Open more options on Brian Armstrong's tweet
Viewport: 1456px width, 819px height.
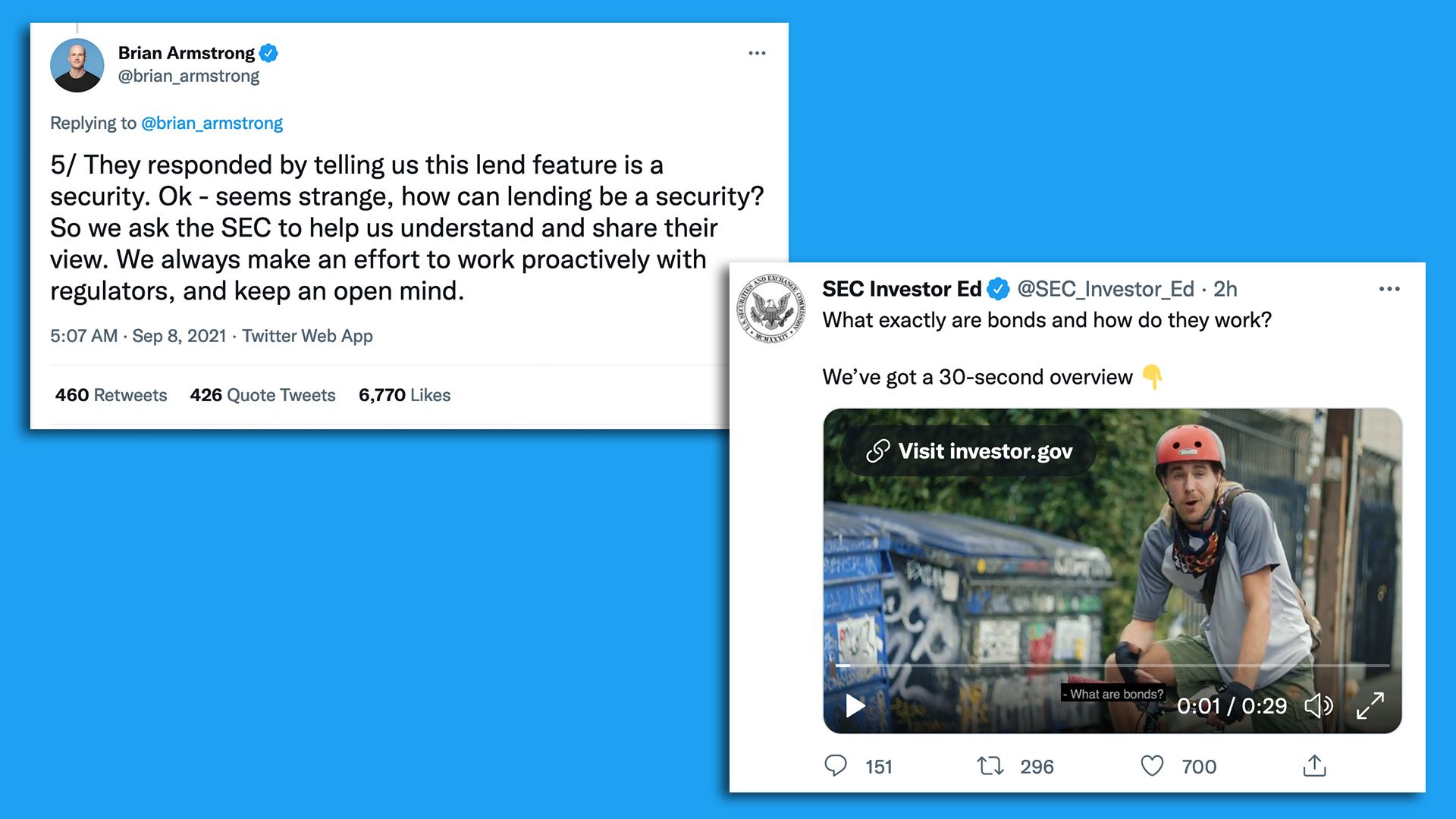point(756,52)
